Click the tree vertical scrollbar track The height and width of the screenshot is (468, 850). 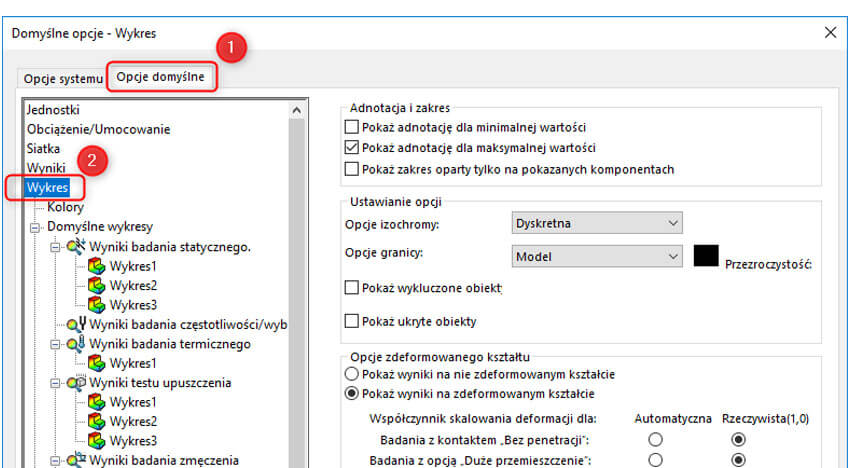pos(297,293)
